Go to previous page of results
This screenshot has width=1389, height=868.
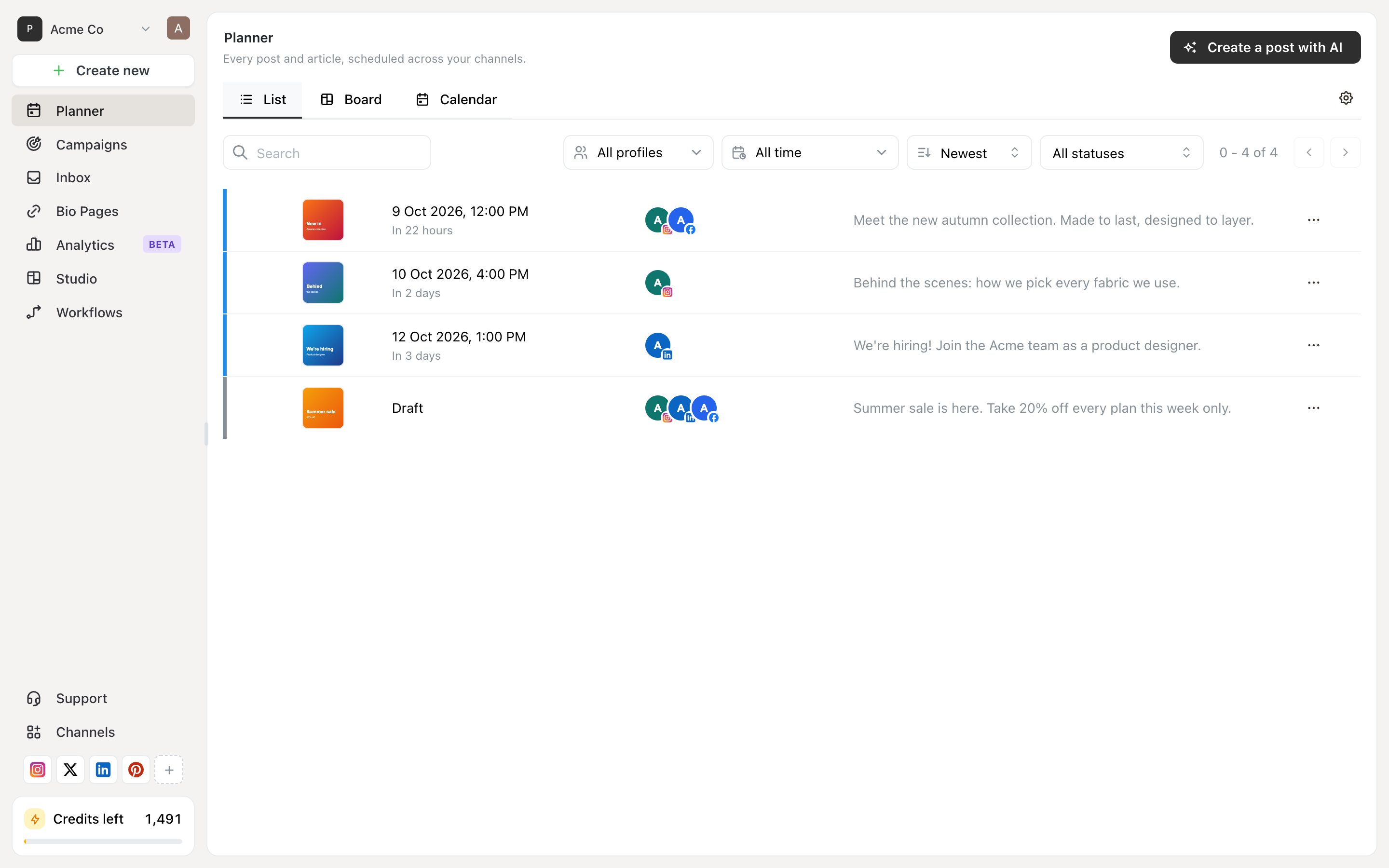(x=1308, y=153)
